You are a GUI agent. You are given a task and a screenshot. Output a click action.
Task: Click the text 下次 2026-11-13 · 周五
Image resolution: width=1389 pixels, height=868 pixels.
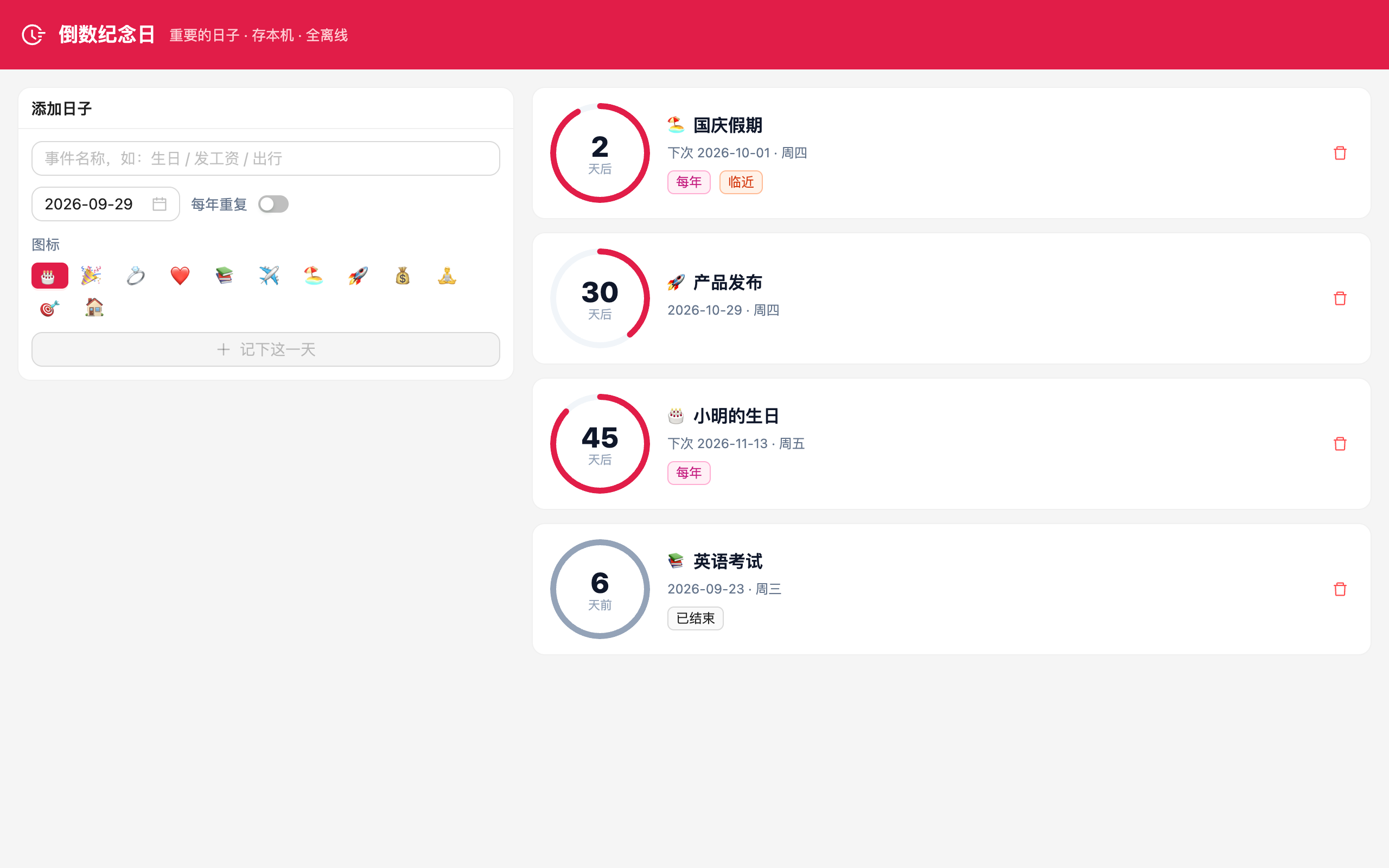click(x=736, y=444)
